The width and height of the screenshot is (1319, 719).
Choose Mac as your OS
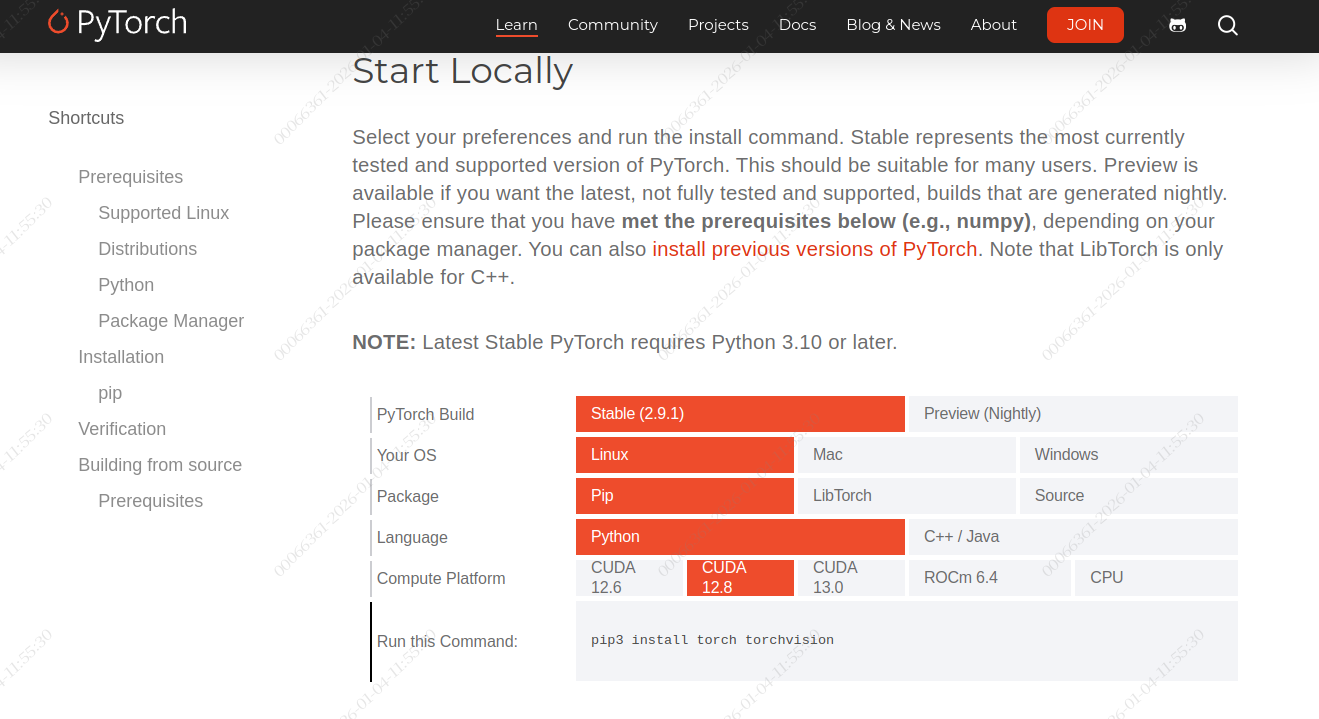click(x=907, y=455)
